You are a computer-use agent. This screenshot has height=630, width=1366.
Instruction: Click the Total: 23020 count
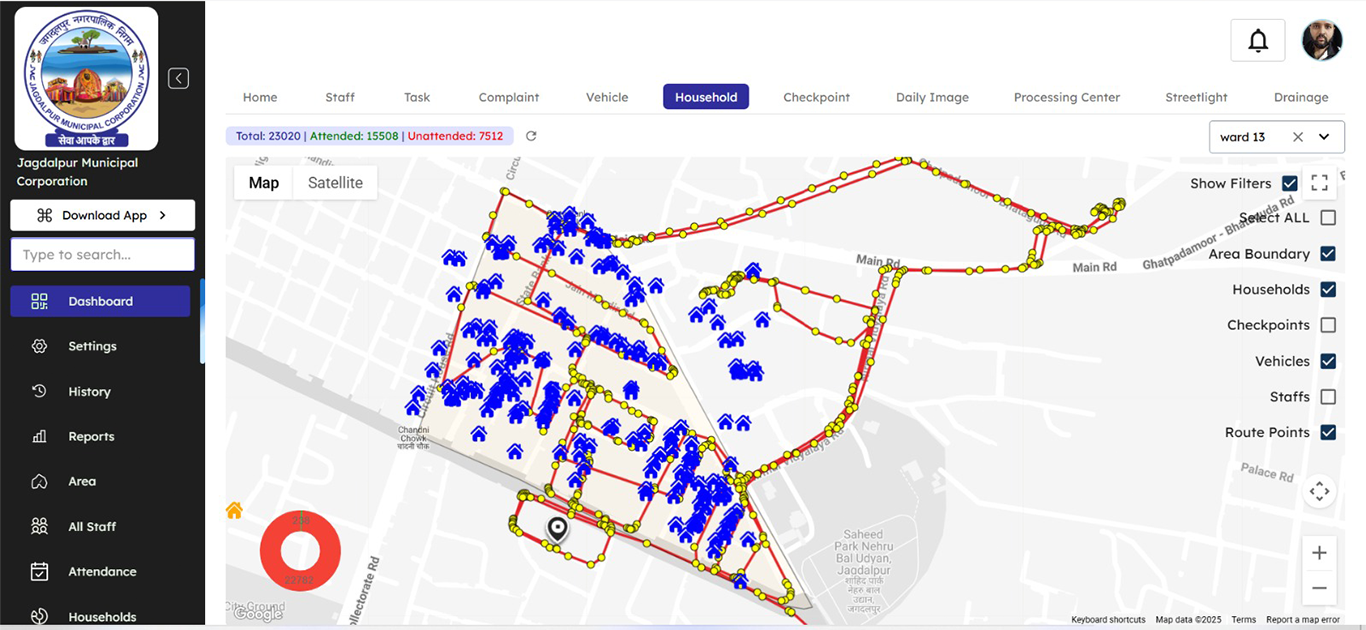pyautogui.click(x=268, y=136)
